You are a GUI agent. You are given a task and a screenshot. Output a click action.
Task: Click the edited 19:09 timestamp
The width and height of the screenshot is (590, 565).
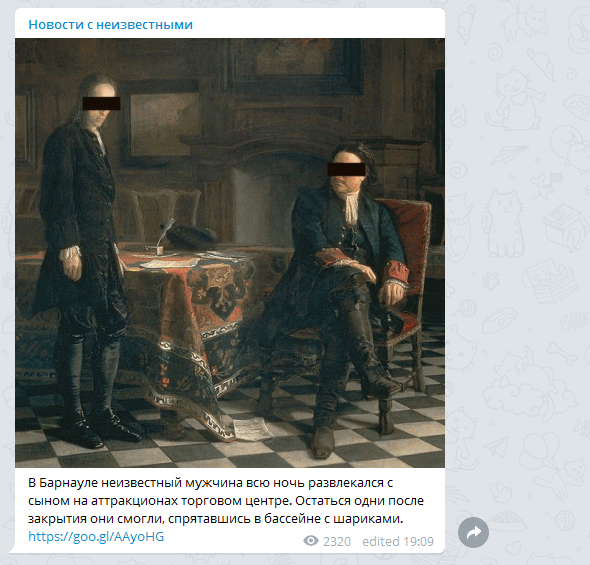click(398, 541)
